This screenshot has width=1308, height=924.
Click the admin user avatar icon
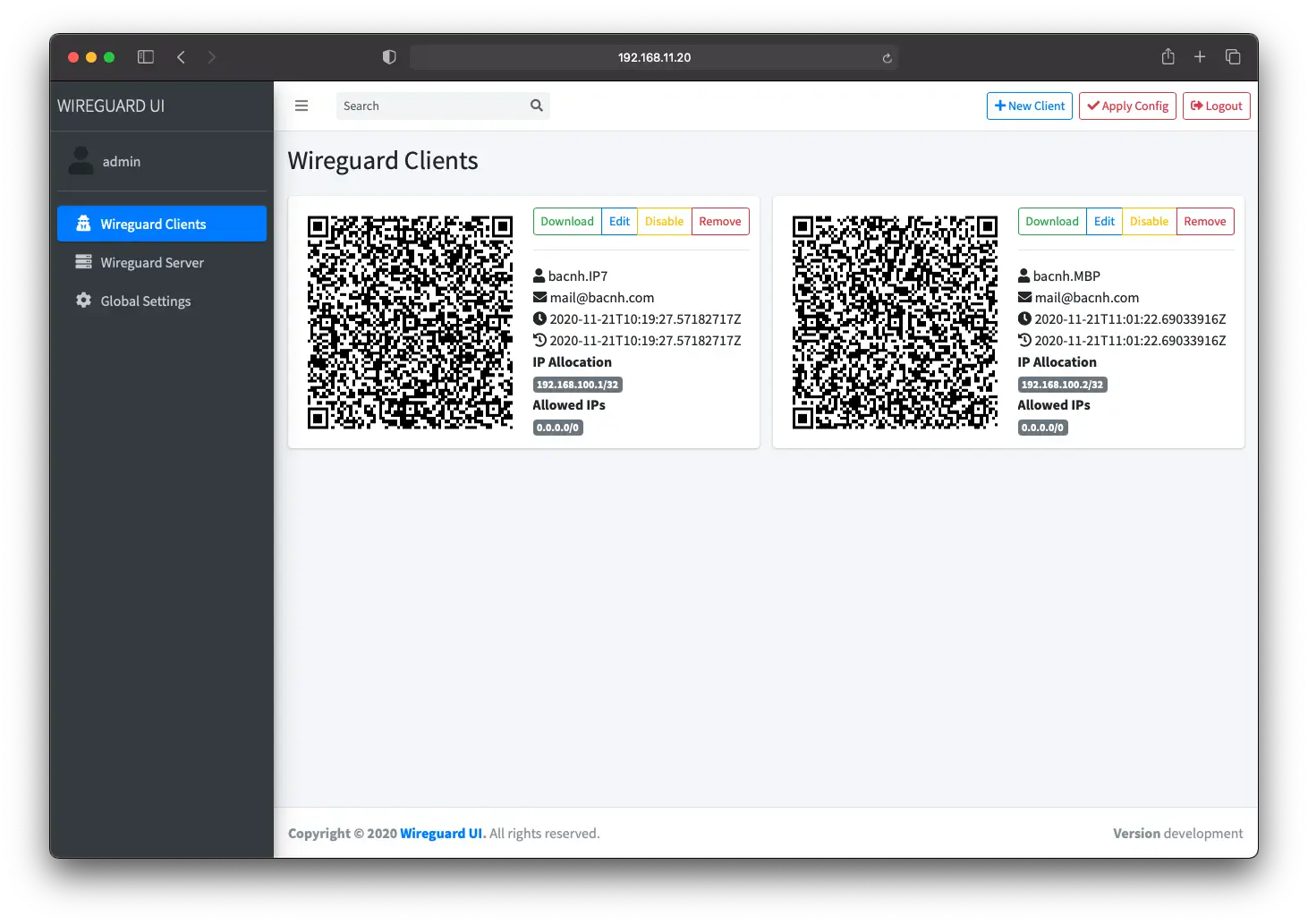click(x=80, y=161)
